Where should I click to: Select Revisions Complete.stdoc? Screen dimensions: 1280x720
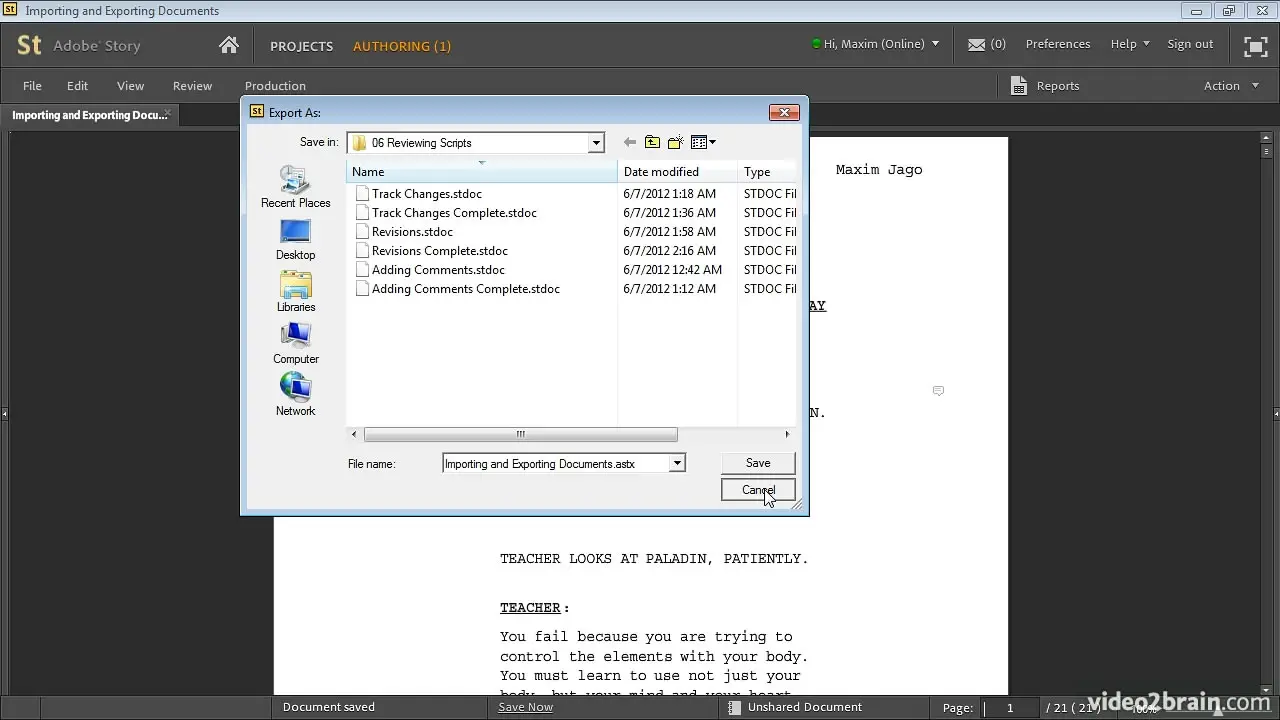[440, 251]
